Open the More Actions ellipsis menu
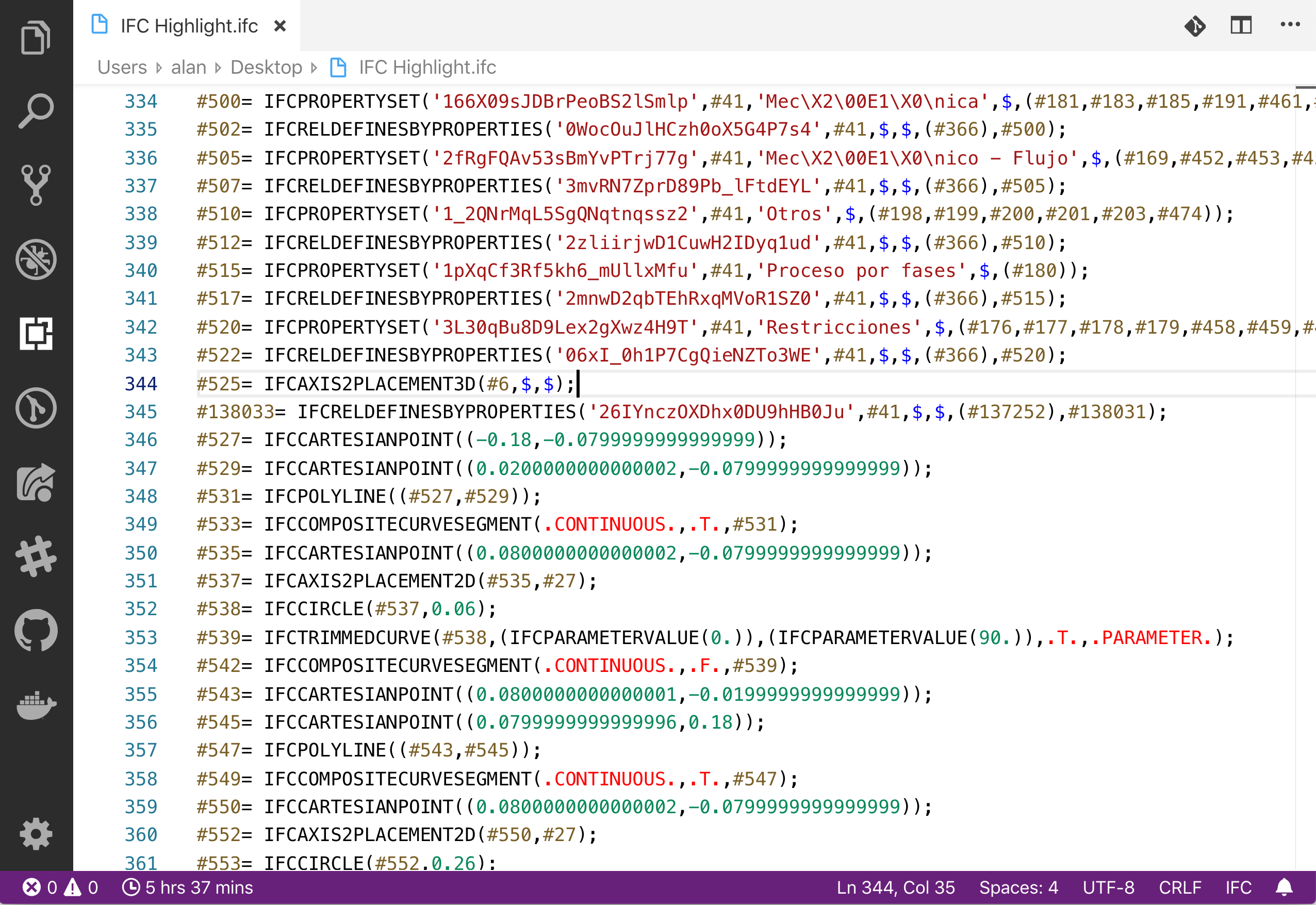The height and width of the screenshot is (905, 1316). coord(1290,24)
